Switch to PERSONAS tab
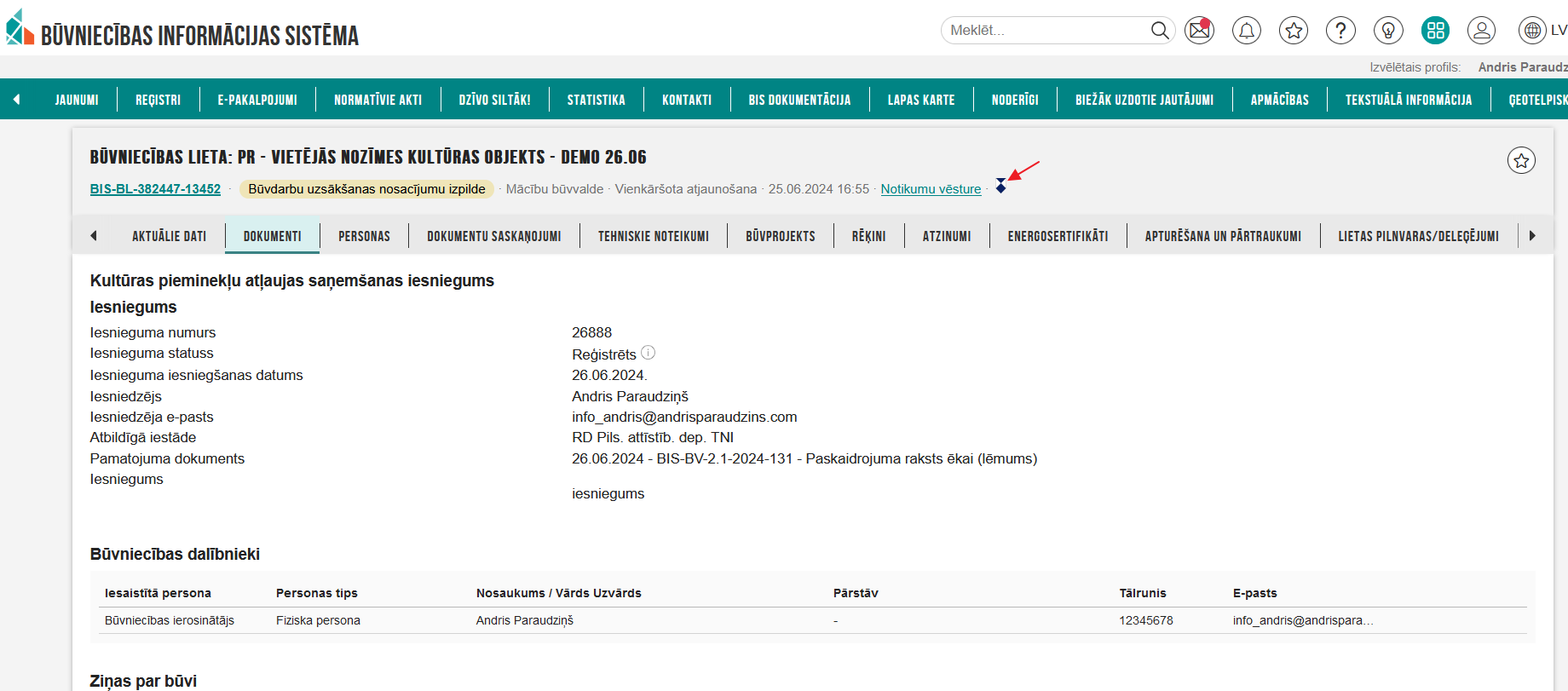The width and height of the screenshot is (1568, 691). pos(364,236)
